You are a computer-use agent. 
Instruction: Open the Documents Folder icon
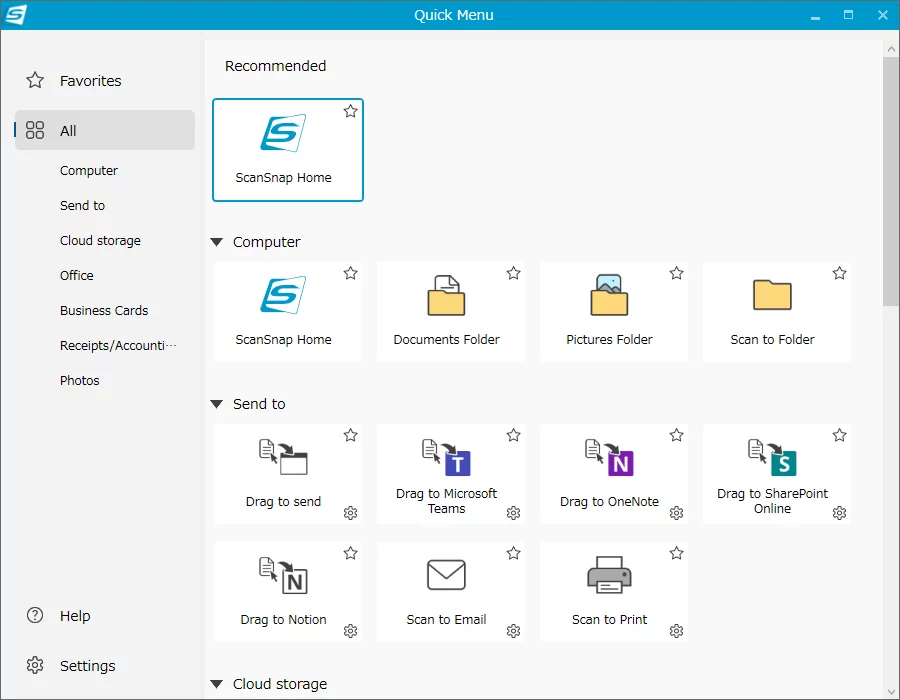click(446, 295)
